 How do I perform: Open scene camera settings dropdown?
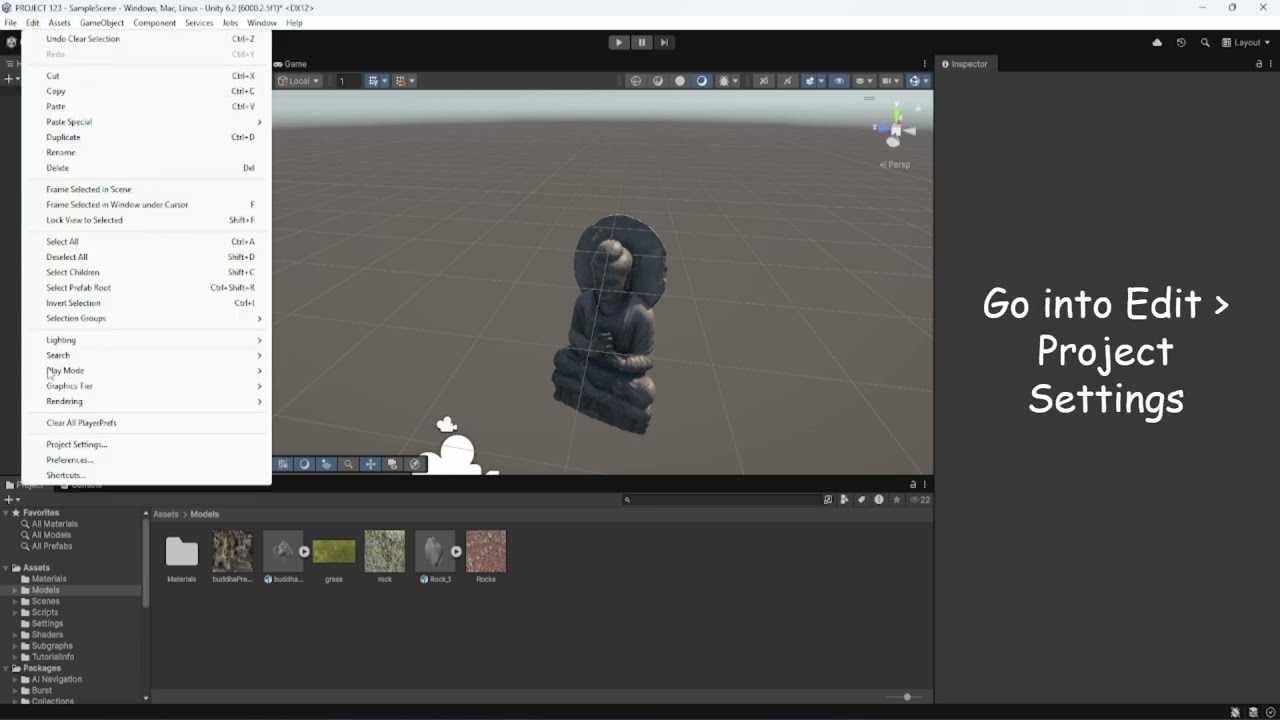[x=888, y=81]
